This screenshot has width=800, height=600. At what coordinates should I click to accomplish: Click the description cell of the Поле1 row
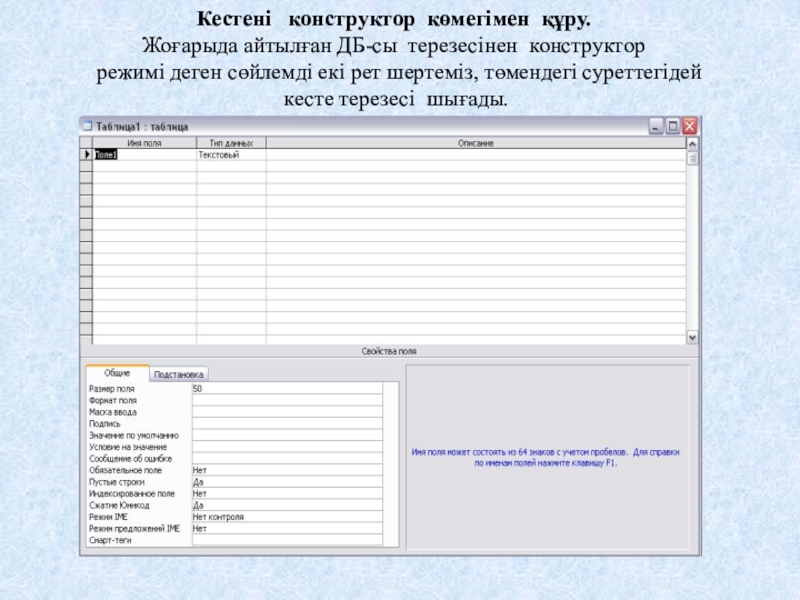click(476, 155)
